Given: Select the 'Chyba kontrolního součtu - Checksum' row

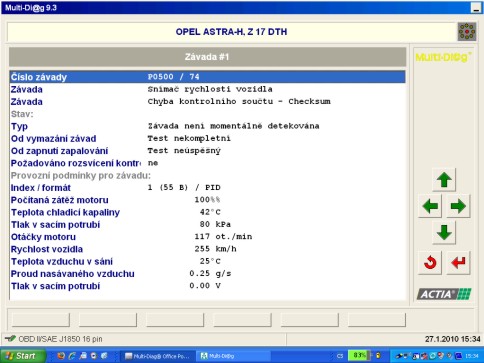Looking at the screenshot, I should click(x=208, y=102).
